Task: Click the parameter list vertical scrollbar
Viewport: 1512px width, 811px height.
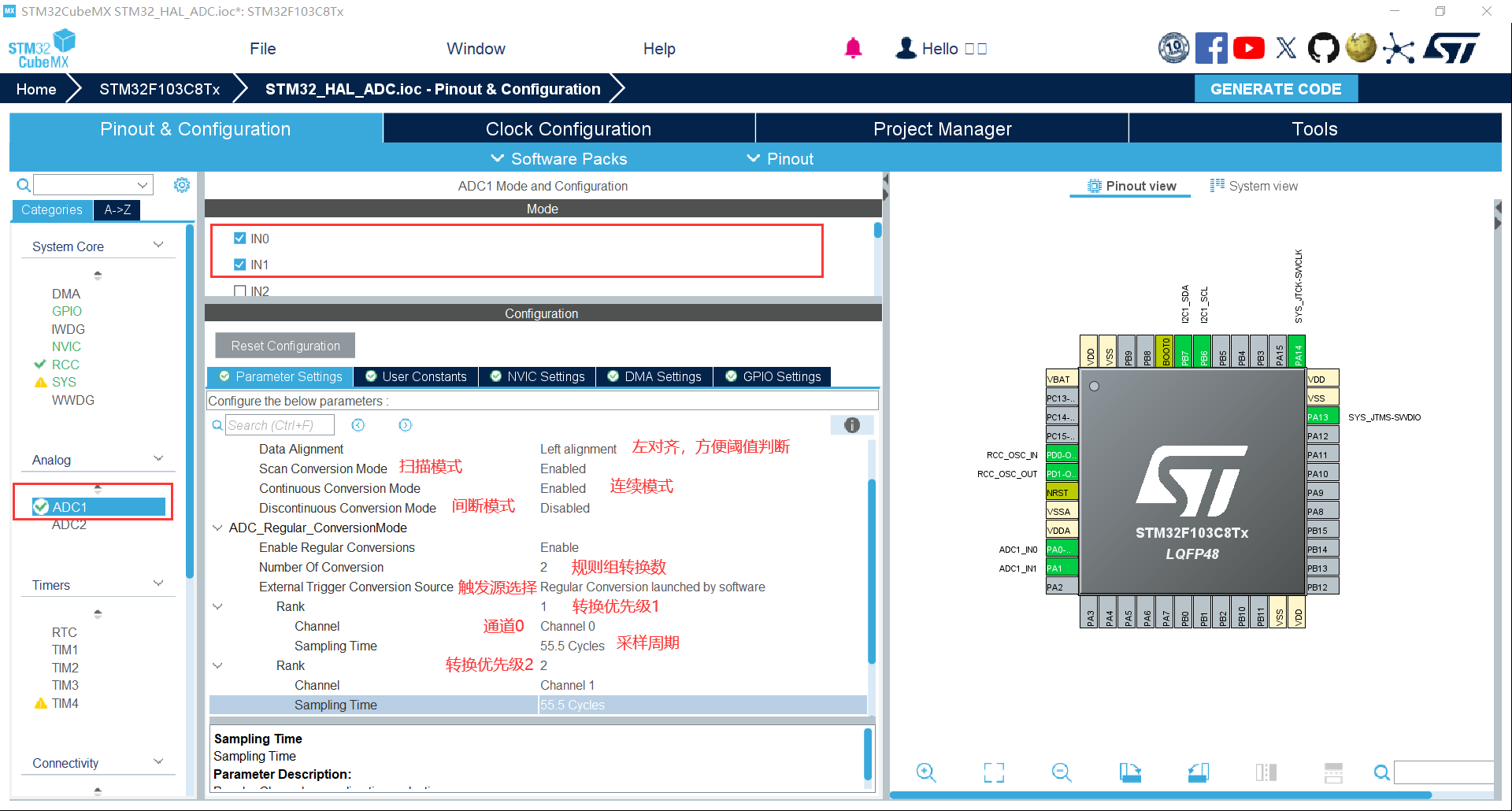Action: pos(872,571)
